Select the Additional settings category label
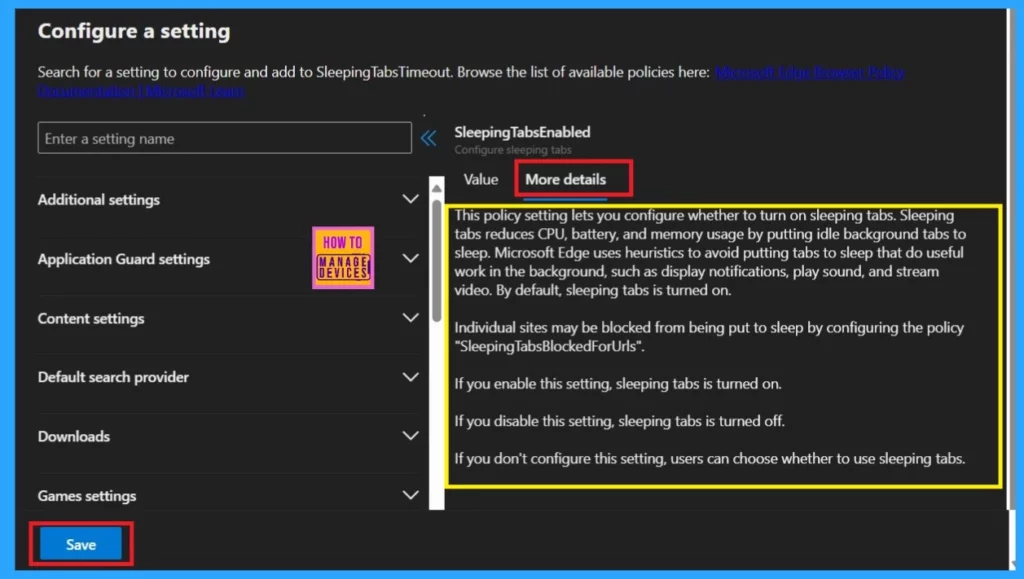The width and height of the screenshot is (1024, 579). coord(99,200)
